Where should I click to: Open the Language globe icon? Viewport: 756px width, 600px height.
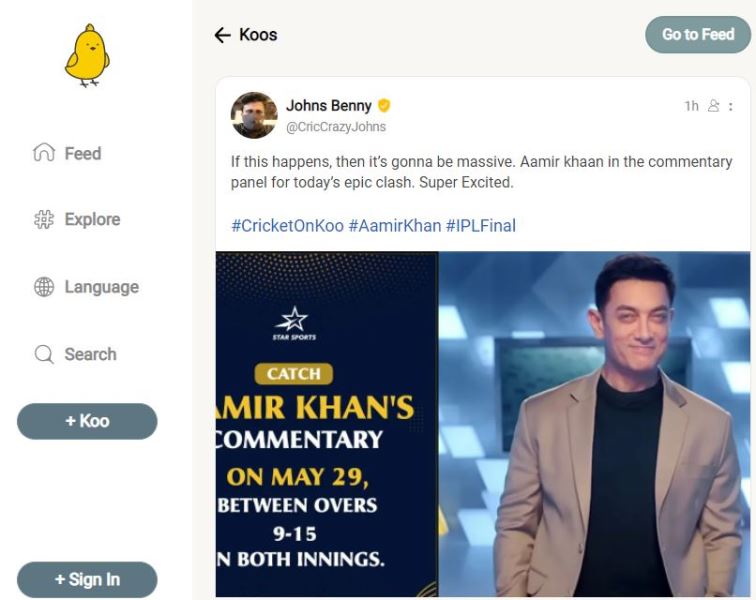point(44,287)
